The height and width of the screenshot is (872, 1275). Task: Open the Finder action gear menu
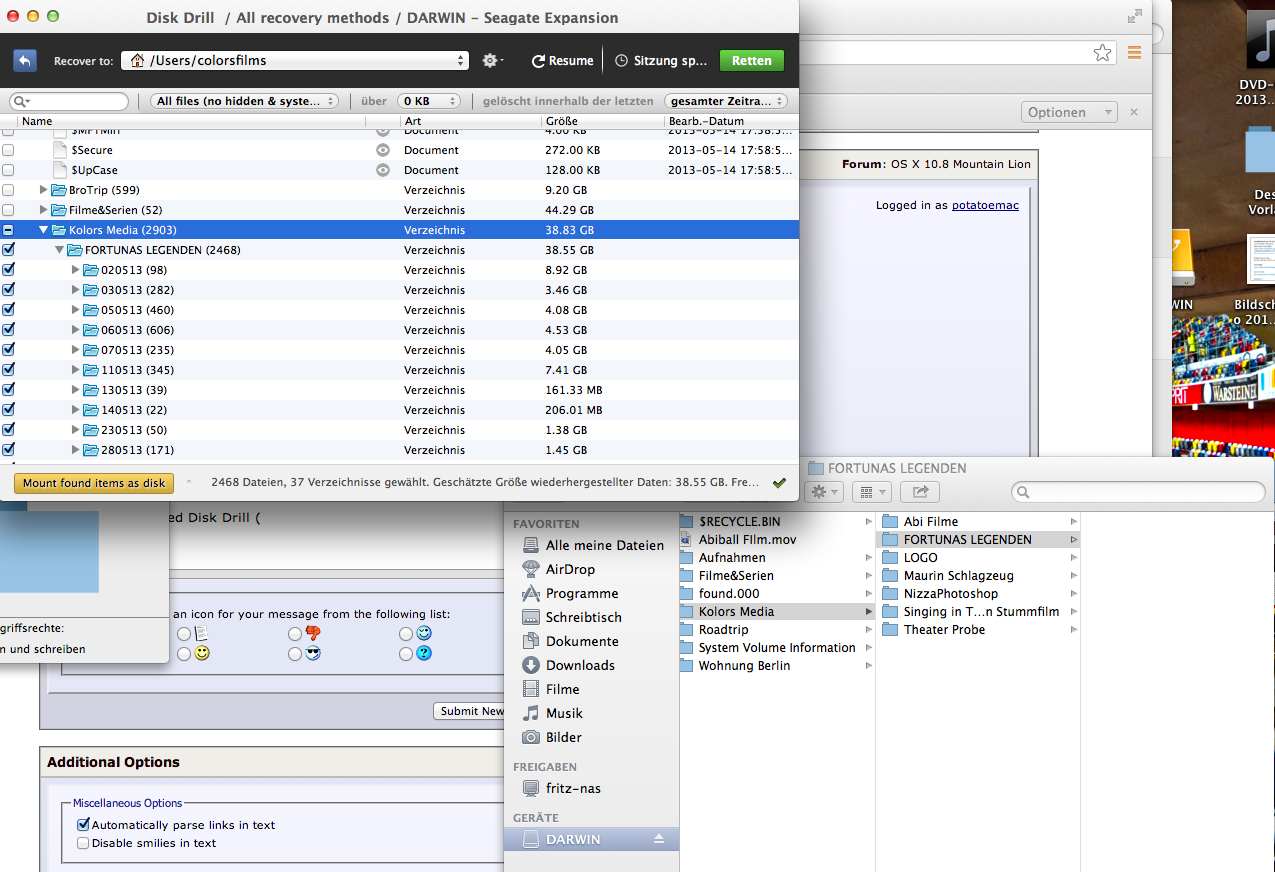[x=825, y=492]
